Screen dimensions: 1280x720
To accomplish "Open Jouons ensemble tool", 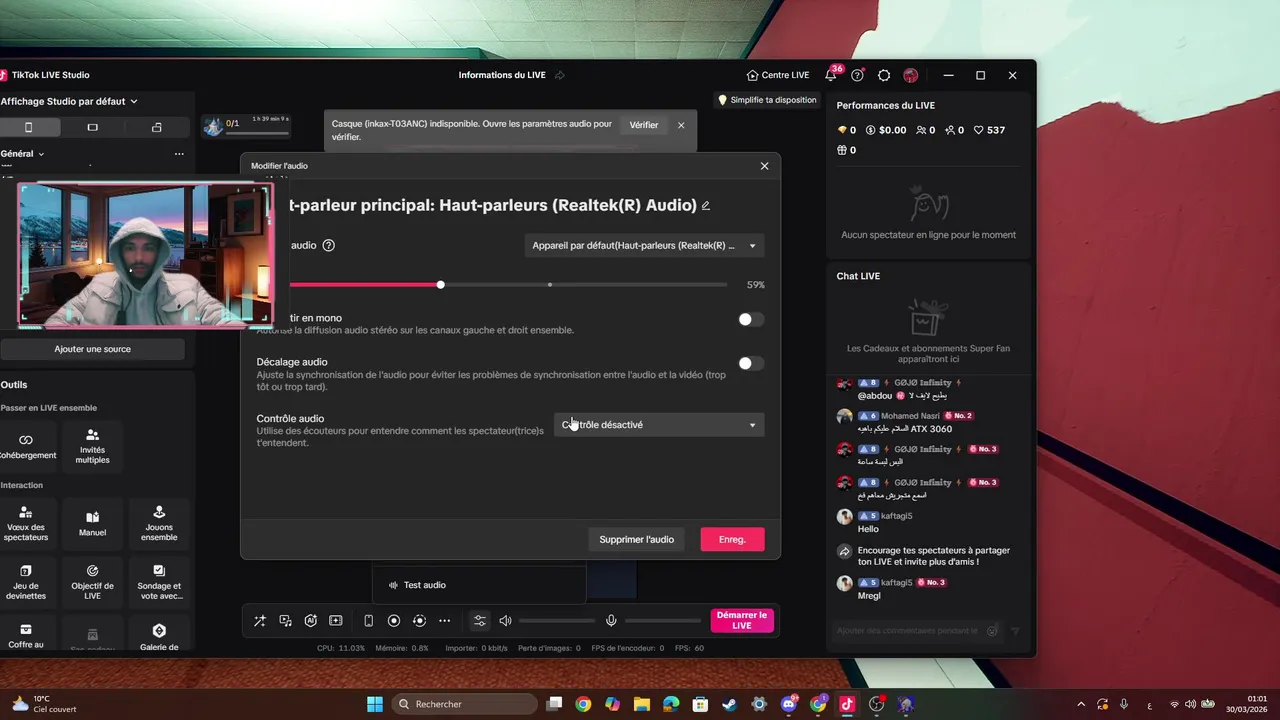I will tap(159, 524).
